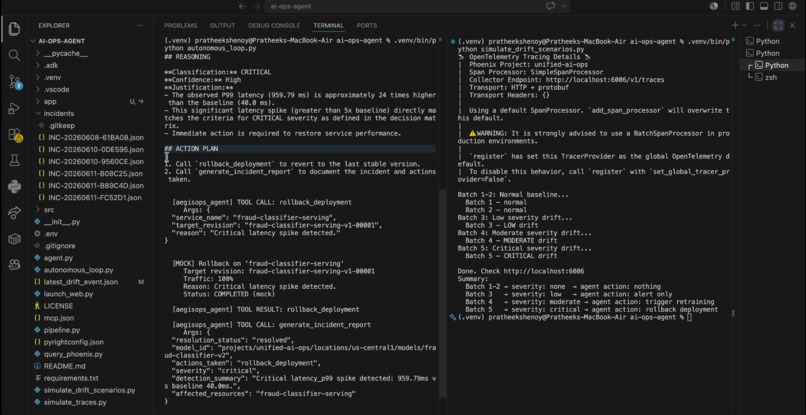Click the globe icon in title bar
806x415 pixels.
793,6
